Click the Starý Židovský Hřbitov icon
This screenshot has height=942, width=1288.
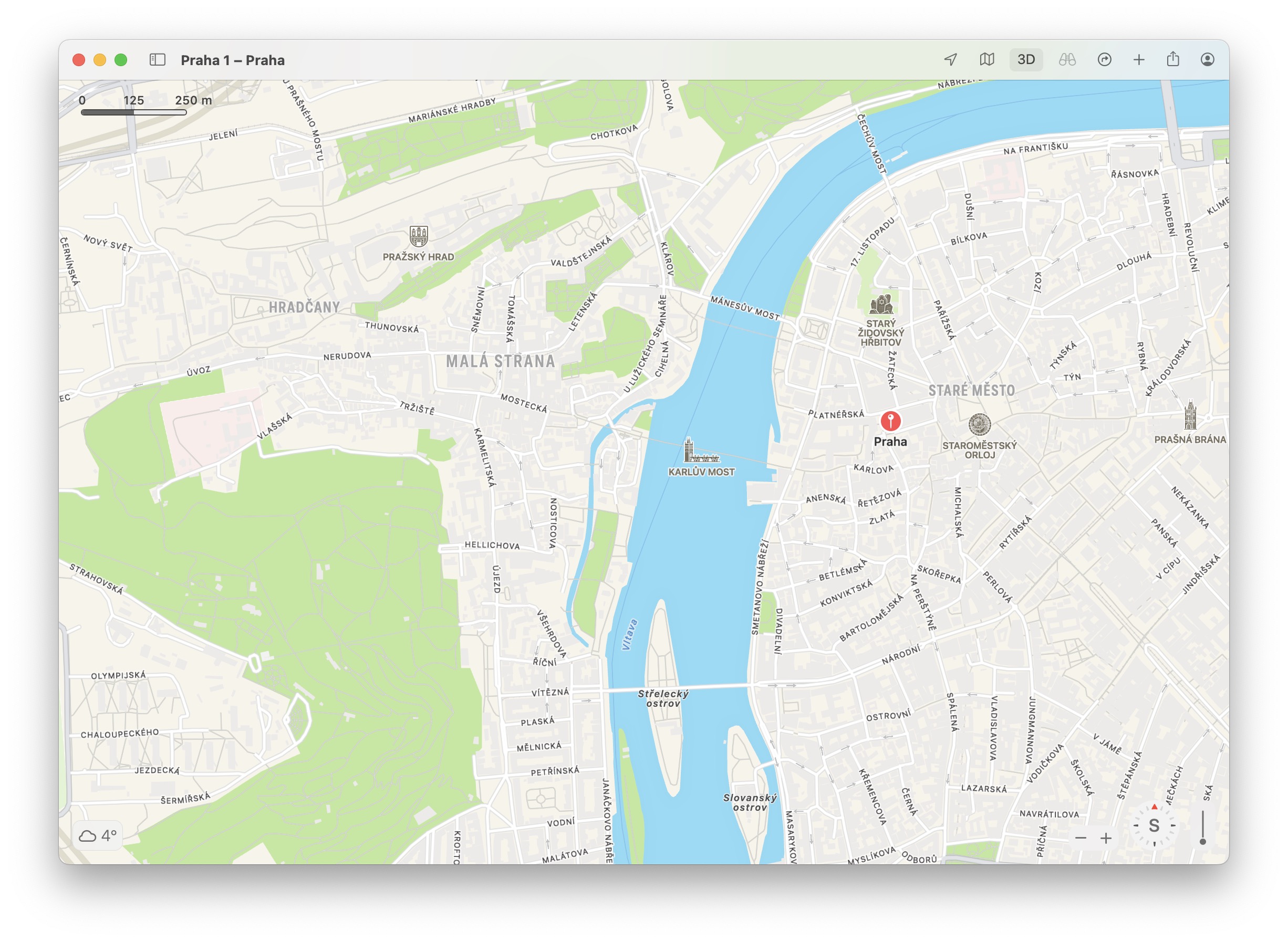(x=881, y=305)
